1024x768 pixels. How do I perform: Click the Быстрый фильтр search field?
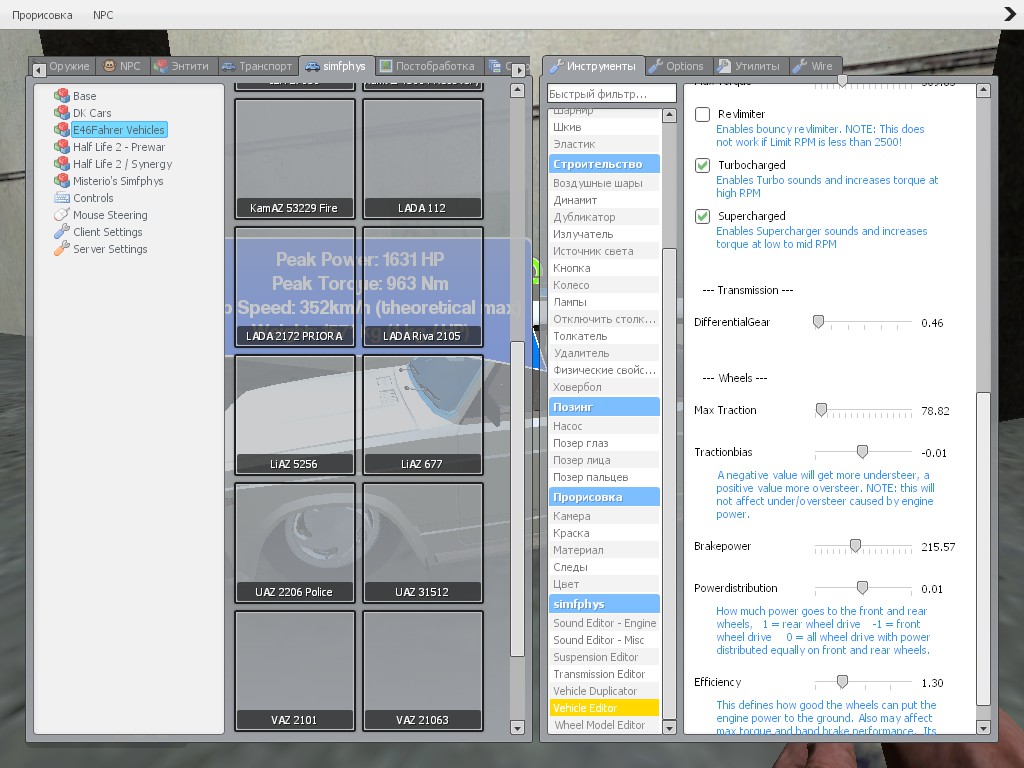(611, 94)
